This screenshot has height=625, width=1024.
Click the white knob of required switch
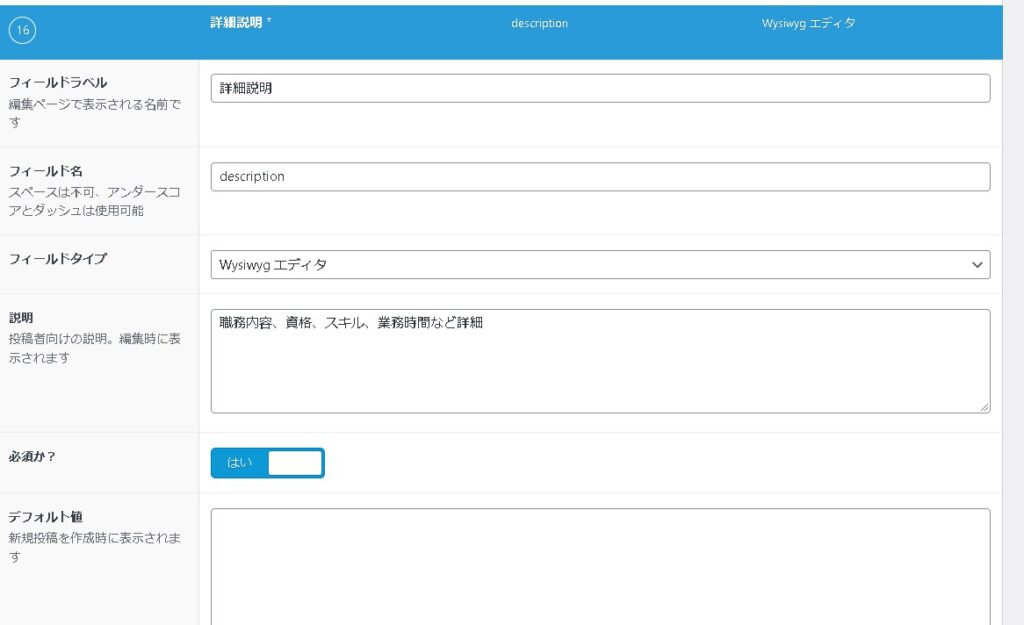pyautogui.click(x=295, y=463)
